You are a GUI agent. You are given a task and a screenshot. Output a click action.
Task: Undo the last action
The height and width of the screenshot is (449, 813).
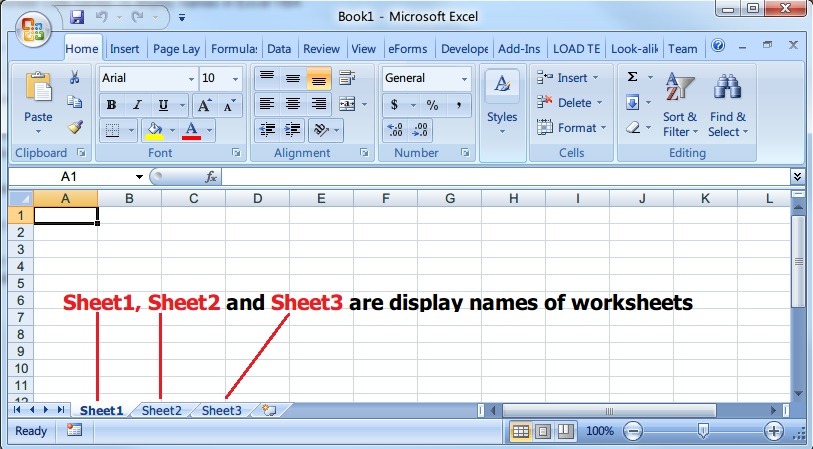102,17
